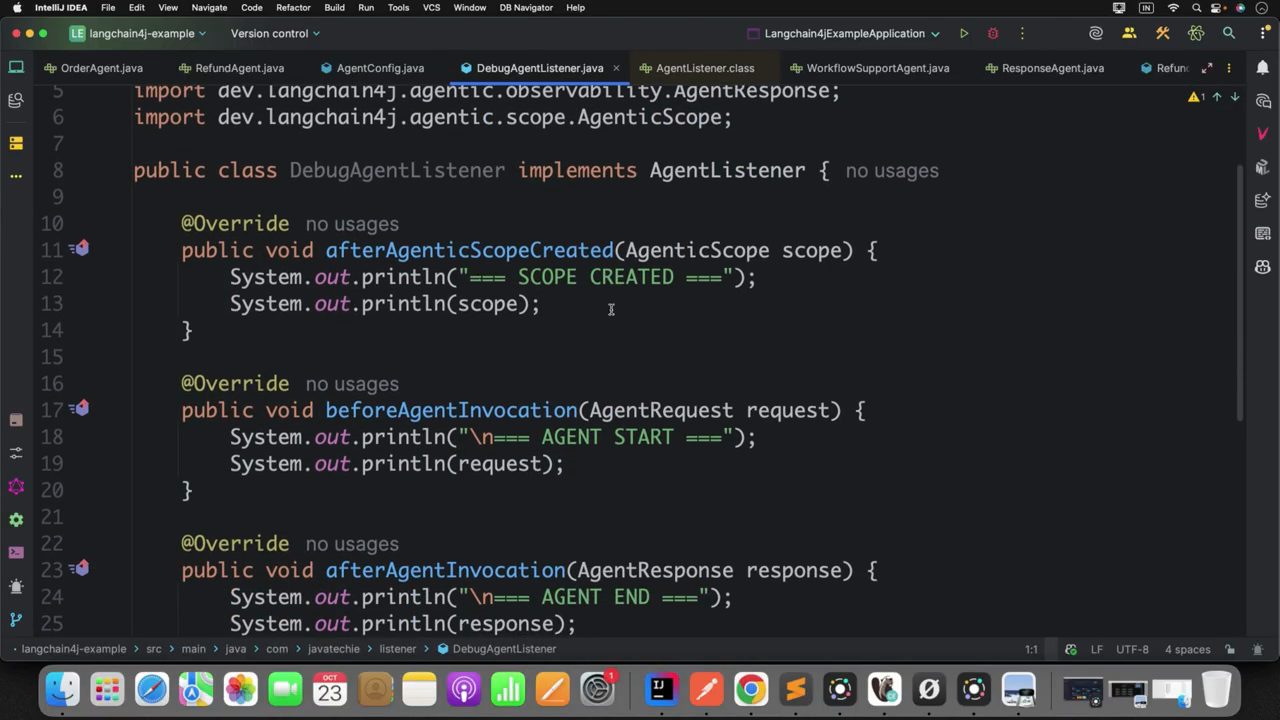The height and width of the screenshot is (720, 1280).
Task: Launch Google Chrome from the Dock
Action: [x=751, y=690]
